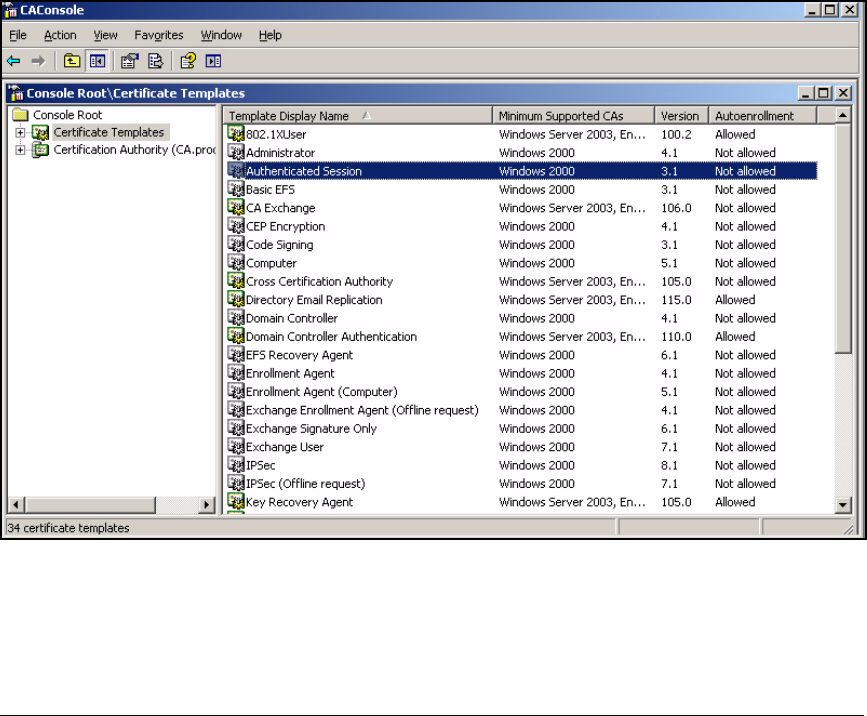Maximize the inner Certificate Templates window
The width and height of the screenshot is (867, 716).
[824, 93]
